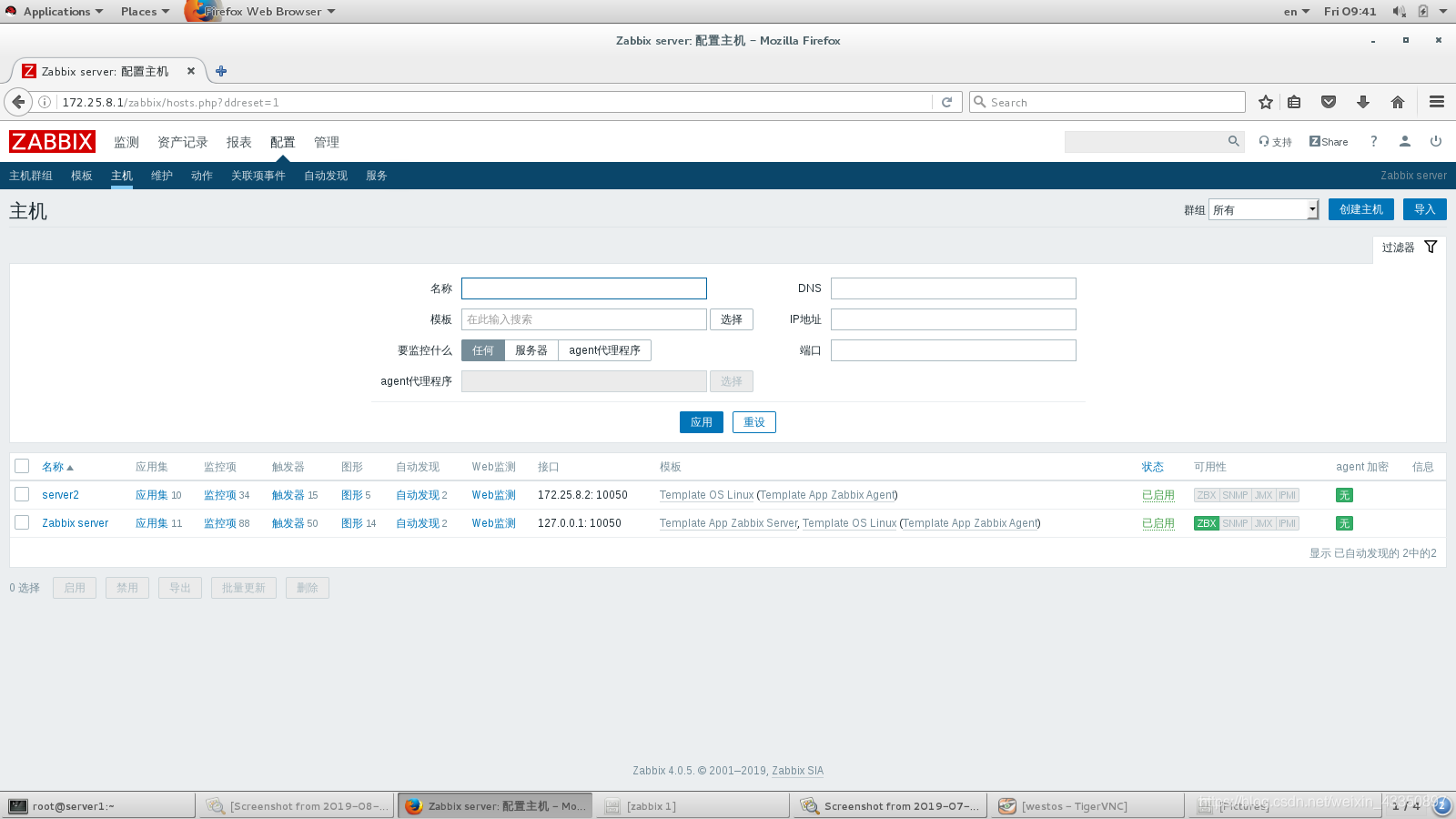
Task: Click 选择 button next to 模板 field
Action: point(732,319)
